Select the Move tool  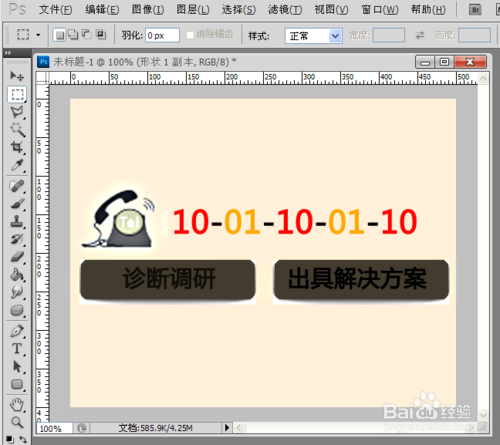pyautogui.click(x=17, y=76)
